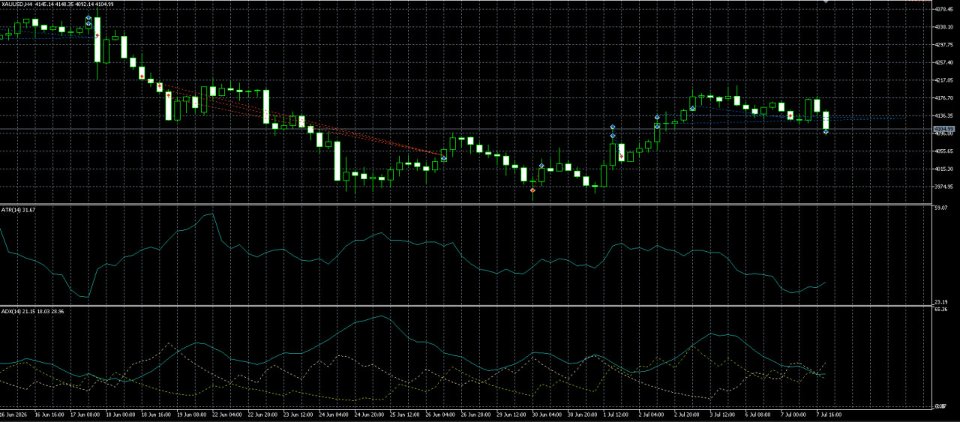Screen dimensions: 960x422
Task: Select blue arrow on candle above 2 Jul 20:00
Action: tap(692, 109)
